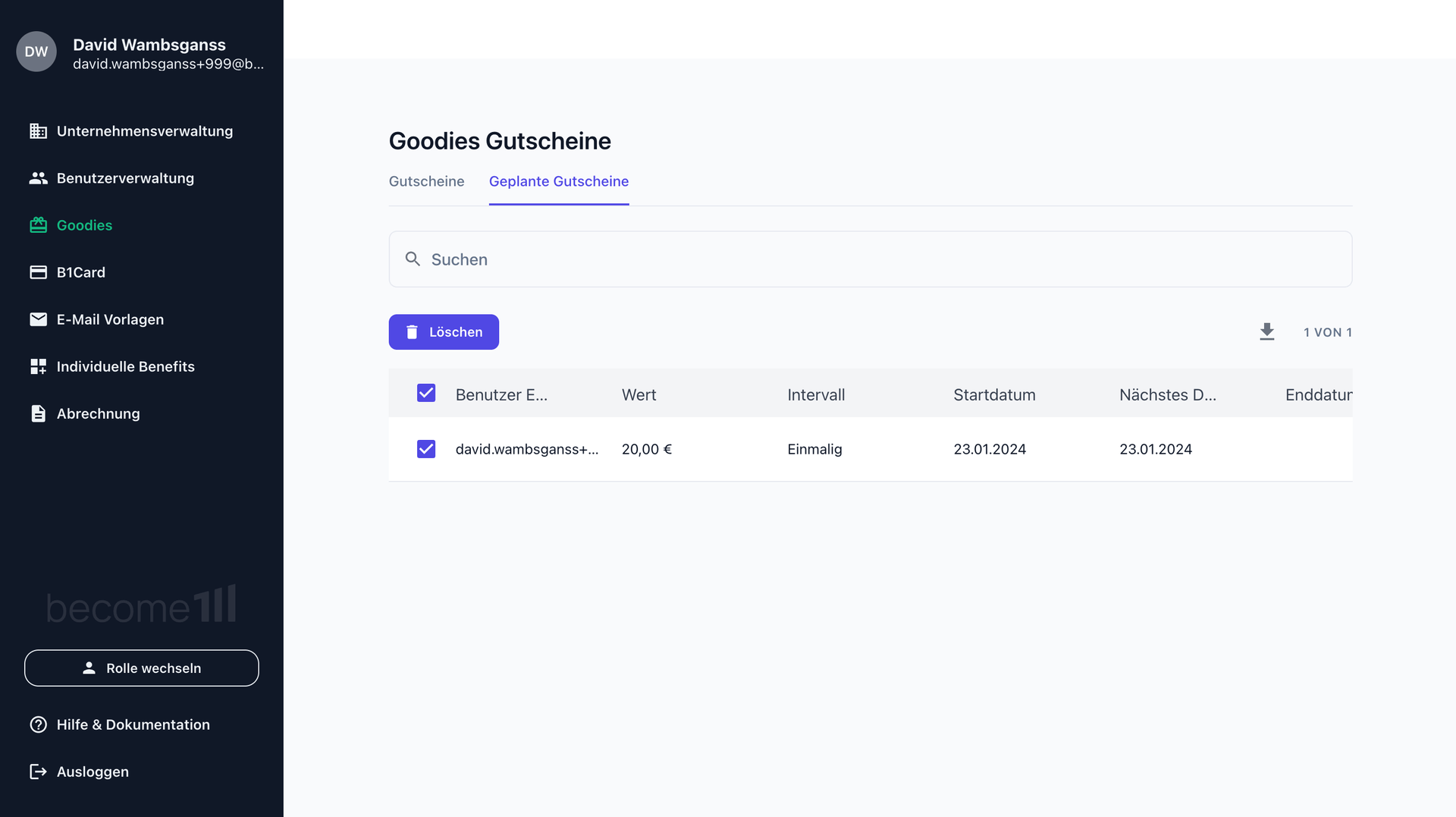Click the Ausloggen logout icon
1456x817 pixels.
pyautogui.click(x=38, y=771)
